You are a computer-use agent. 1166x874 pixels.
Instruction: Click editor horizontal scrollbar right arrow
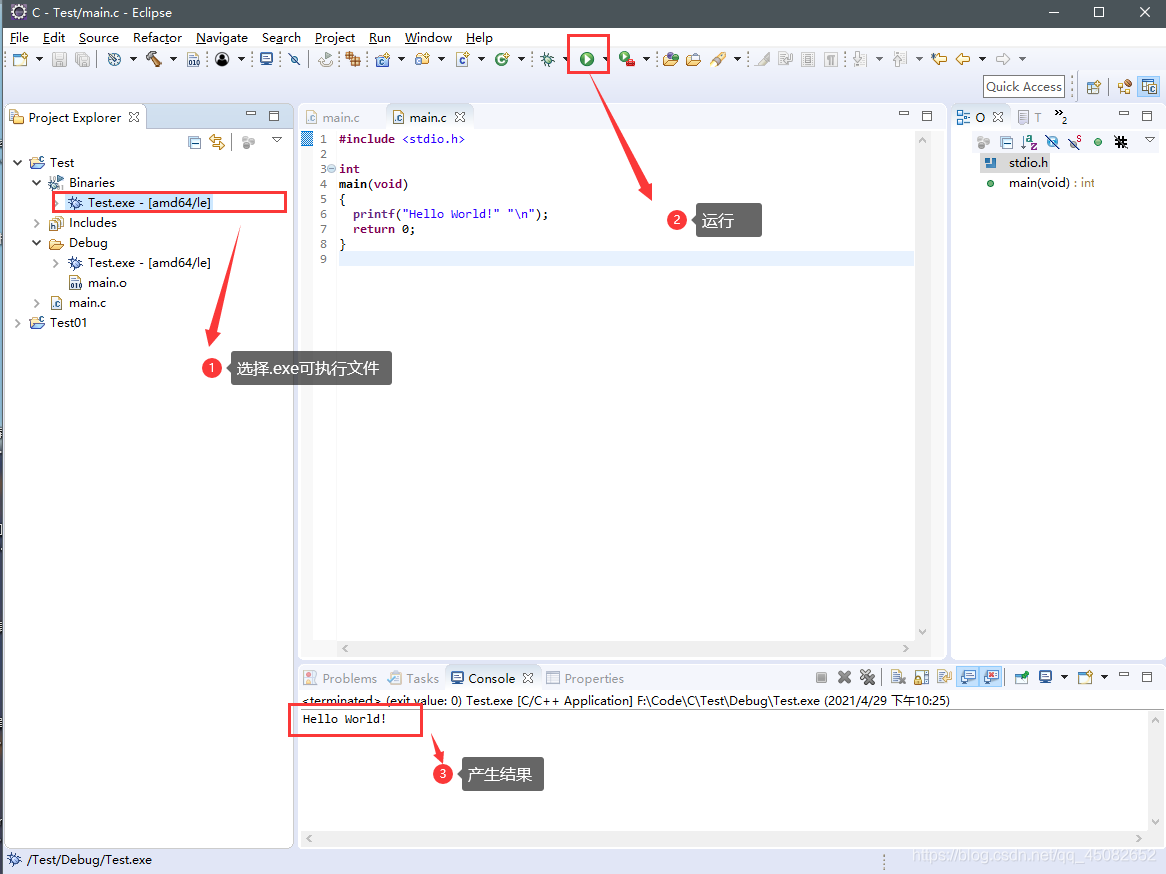click(x=906, y=649)
